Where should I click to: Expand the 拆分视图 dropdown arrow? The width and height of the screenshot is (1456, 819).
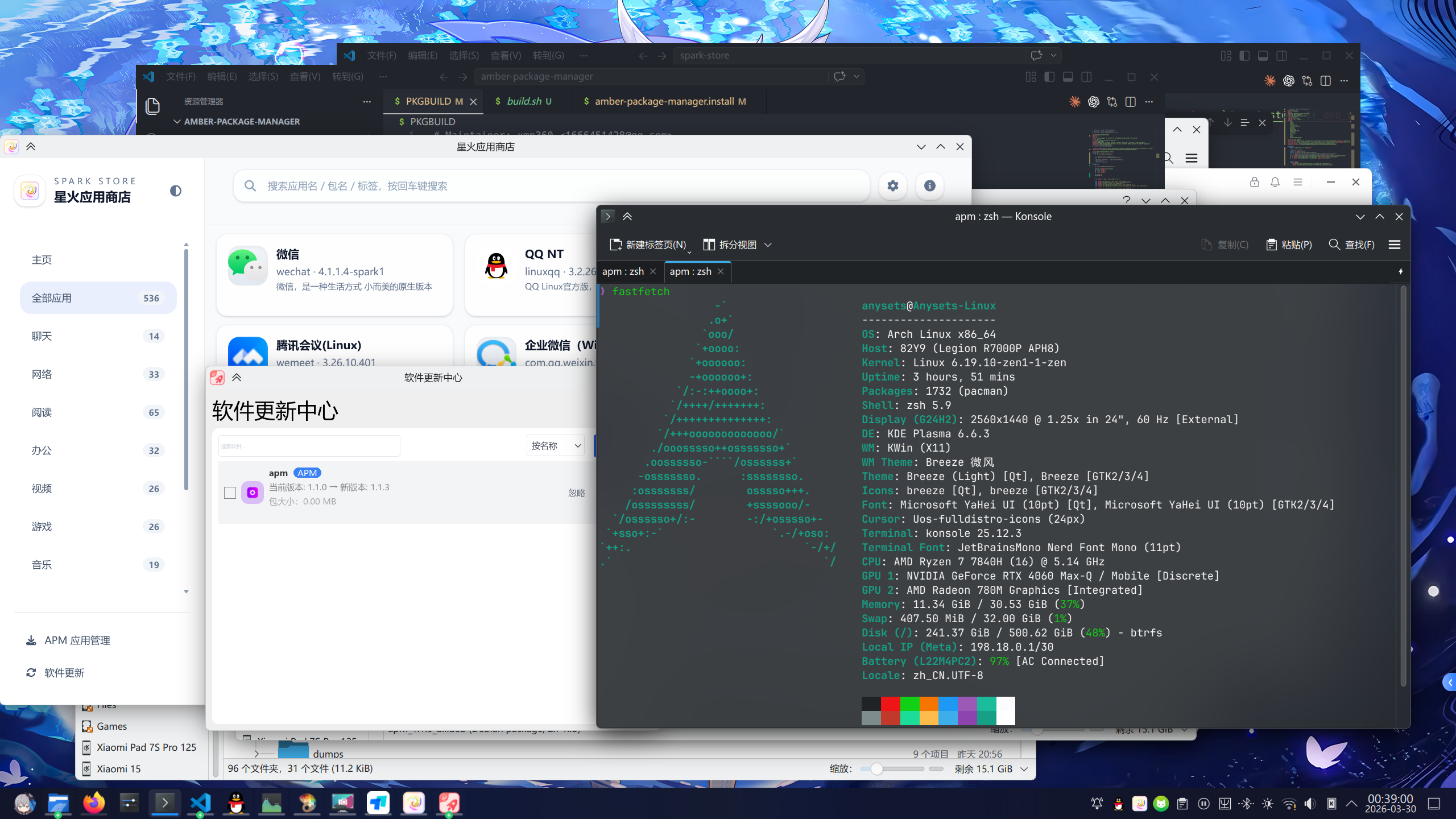click(x=768, y=245)
